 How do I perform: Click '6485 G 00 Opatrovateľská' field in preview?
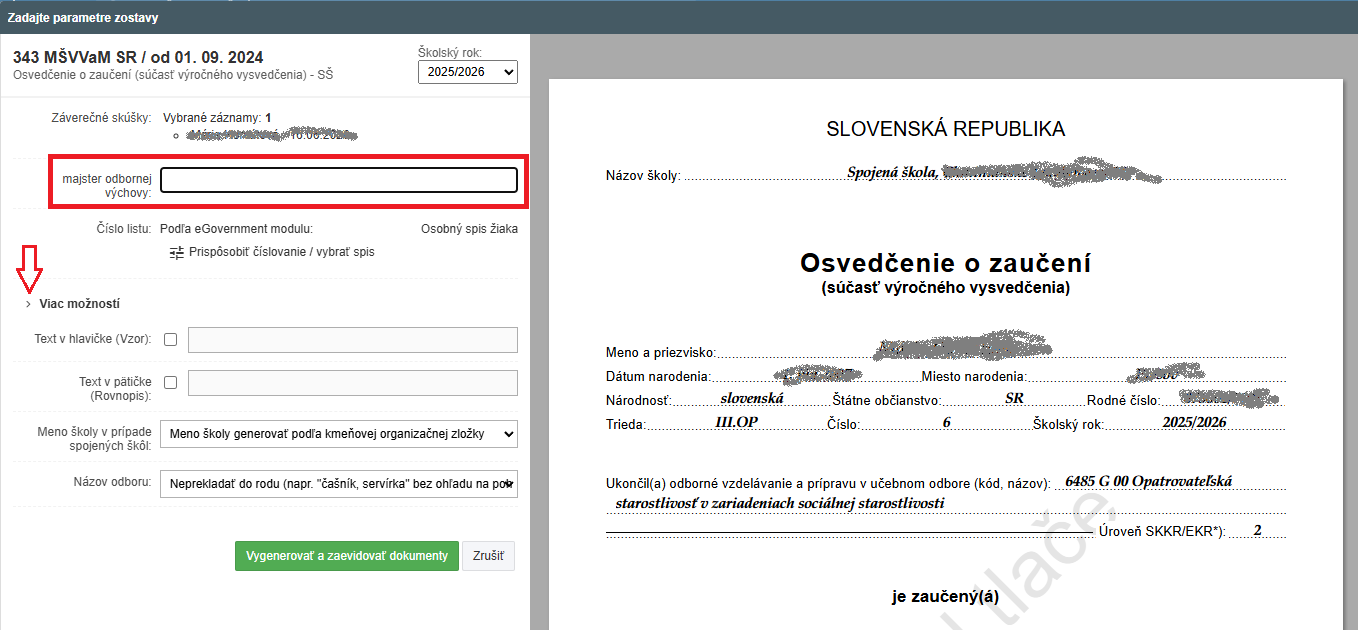[x=1149, y=481]
